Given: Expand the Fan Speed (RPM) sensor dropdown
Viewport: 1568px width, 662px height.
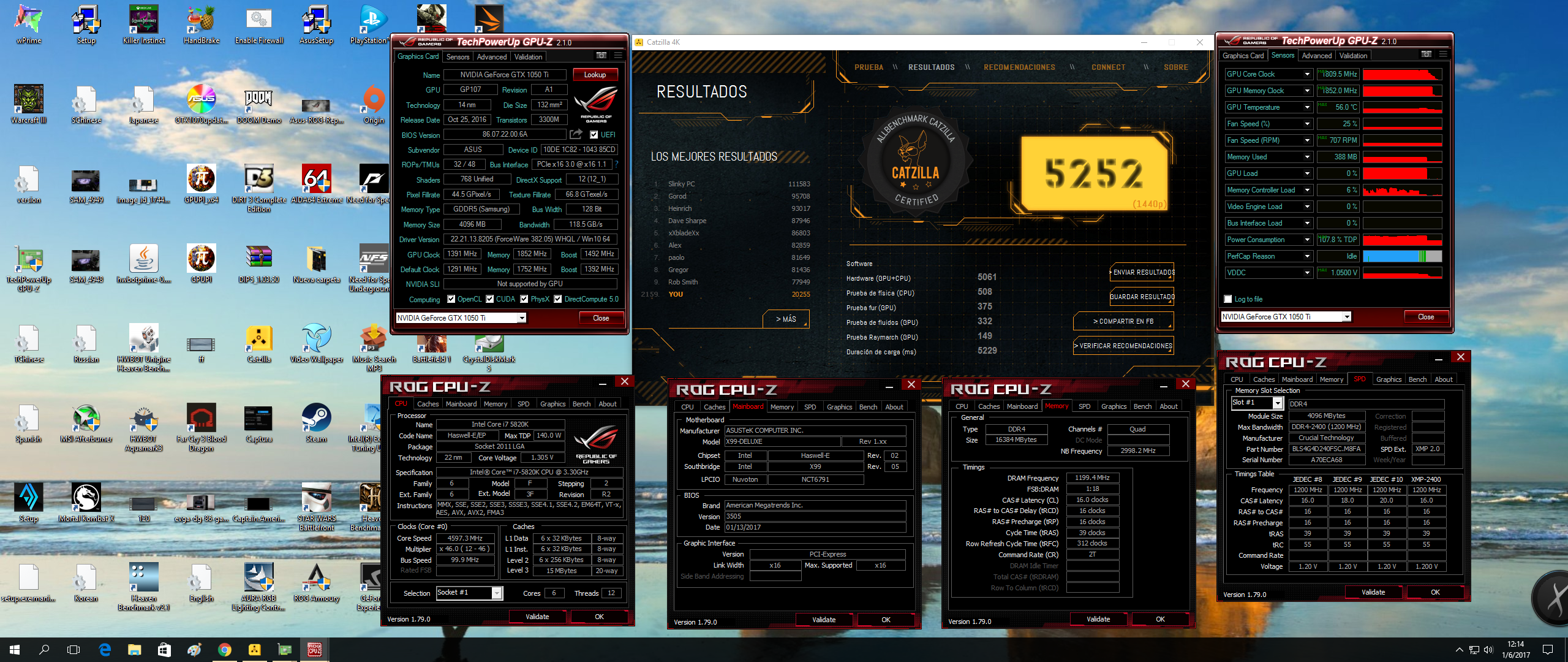Looking at the screenshot, I should tap(1307, 140).
